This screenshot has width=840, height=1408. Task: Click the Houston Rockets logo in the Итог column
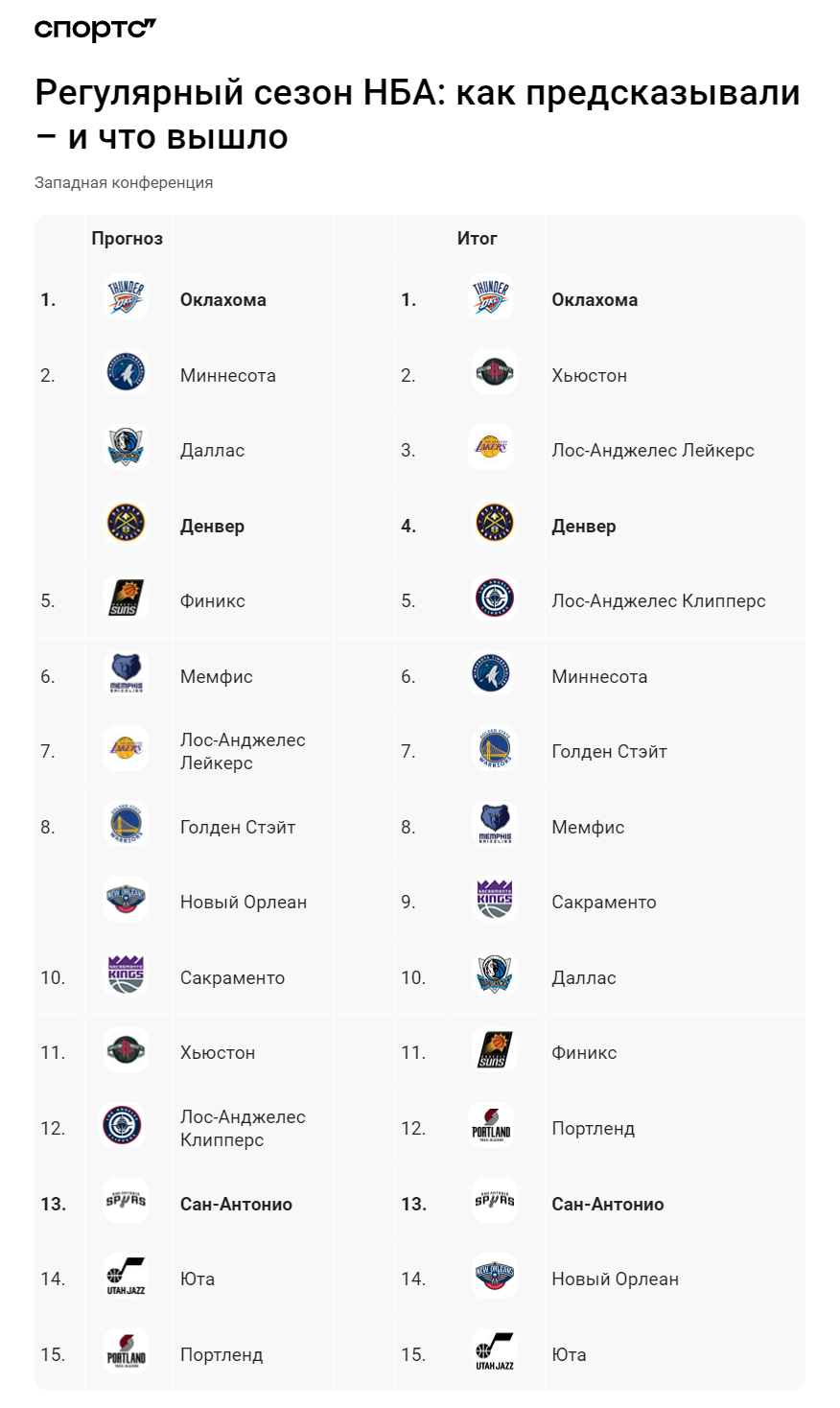coord(494,373)
